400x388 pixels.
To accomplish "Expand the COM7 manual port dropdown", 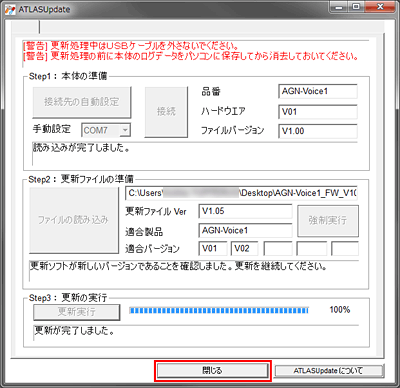I will [x=125, y=130].
